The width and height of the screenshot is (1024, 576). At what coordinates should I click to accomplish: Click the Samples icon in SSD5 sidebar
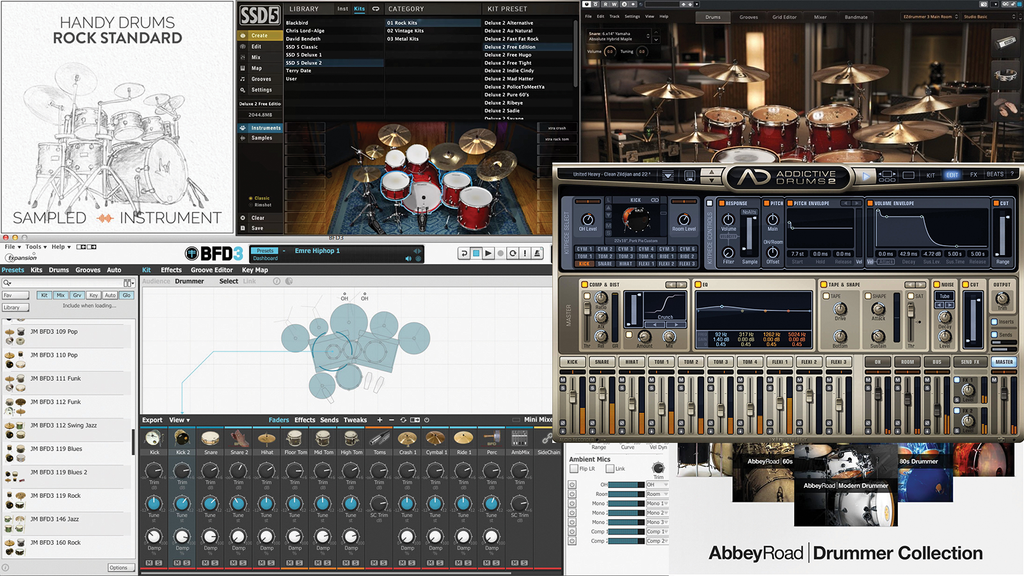260,138
